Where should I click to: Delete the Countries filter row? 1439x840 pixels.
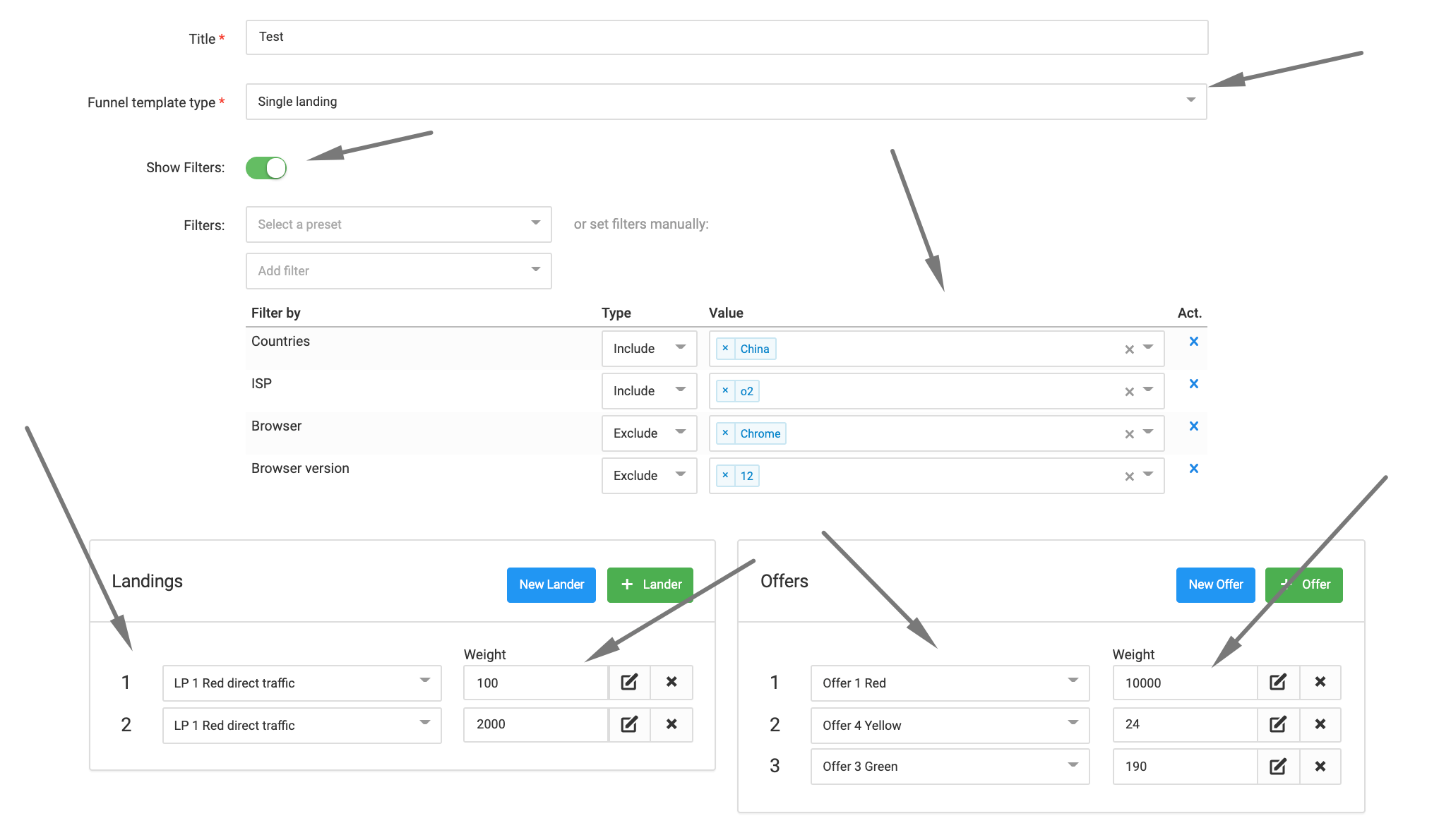[1193, 341]
